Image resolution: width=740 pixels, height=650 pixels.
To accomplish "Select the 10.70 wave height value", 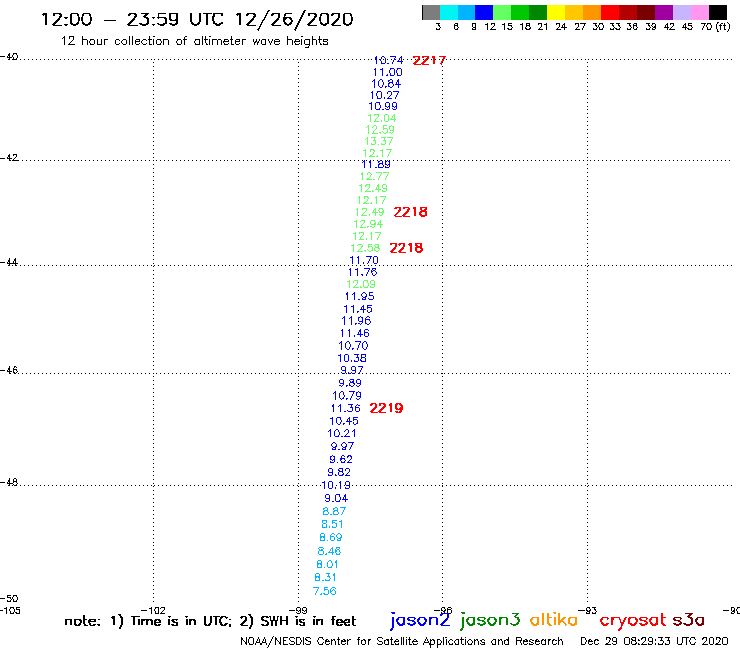I will 353,346.
